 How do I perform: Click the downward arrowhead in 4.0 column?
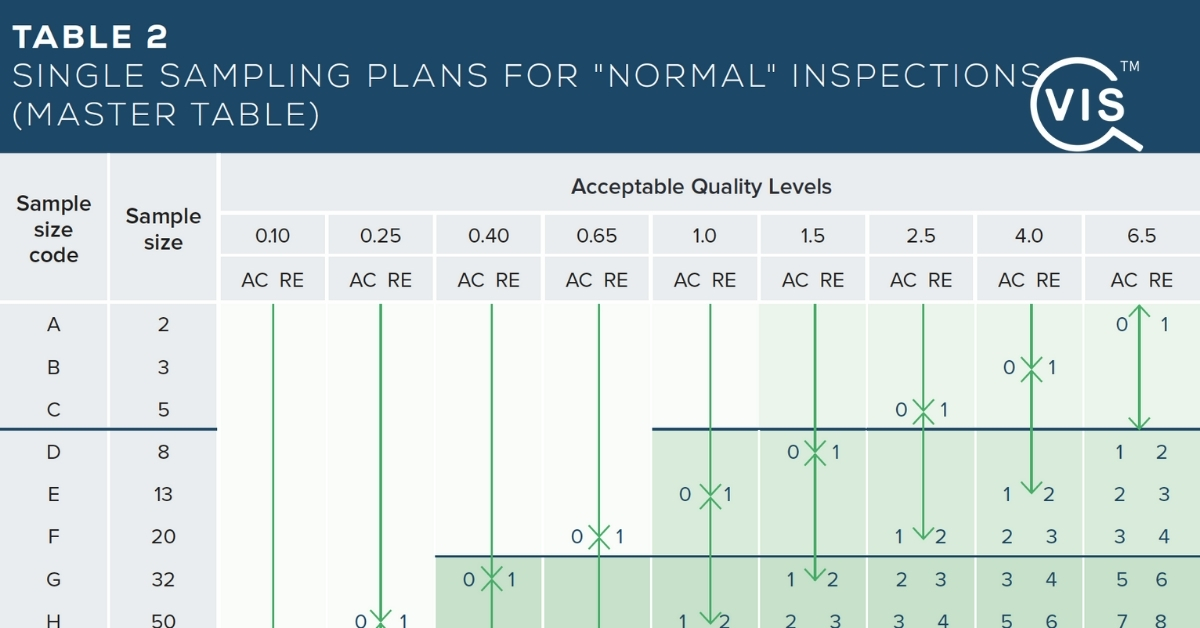pos(1030,488)
